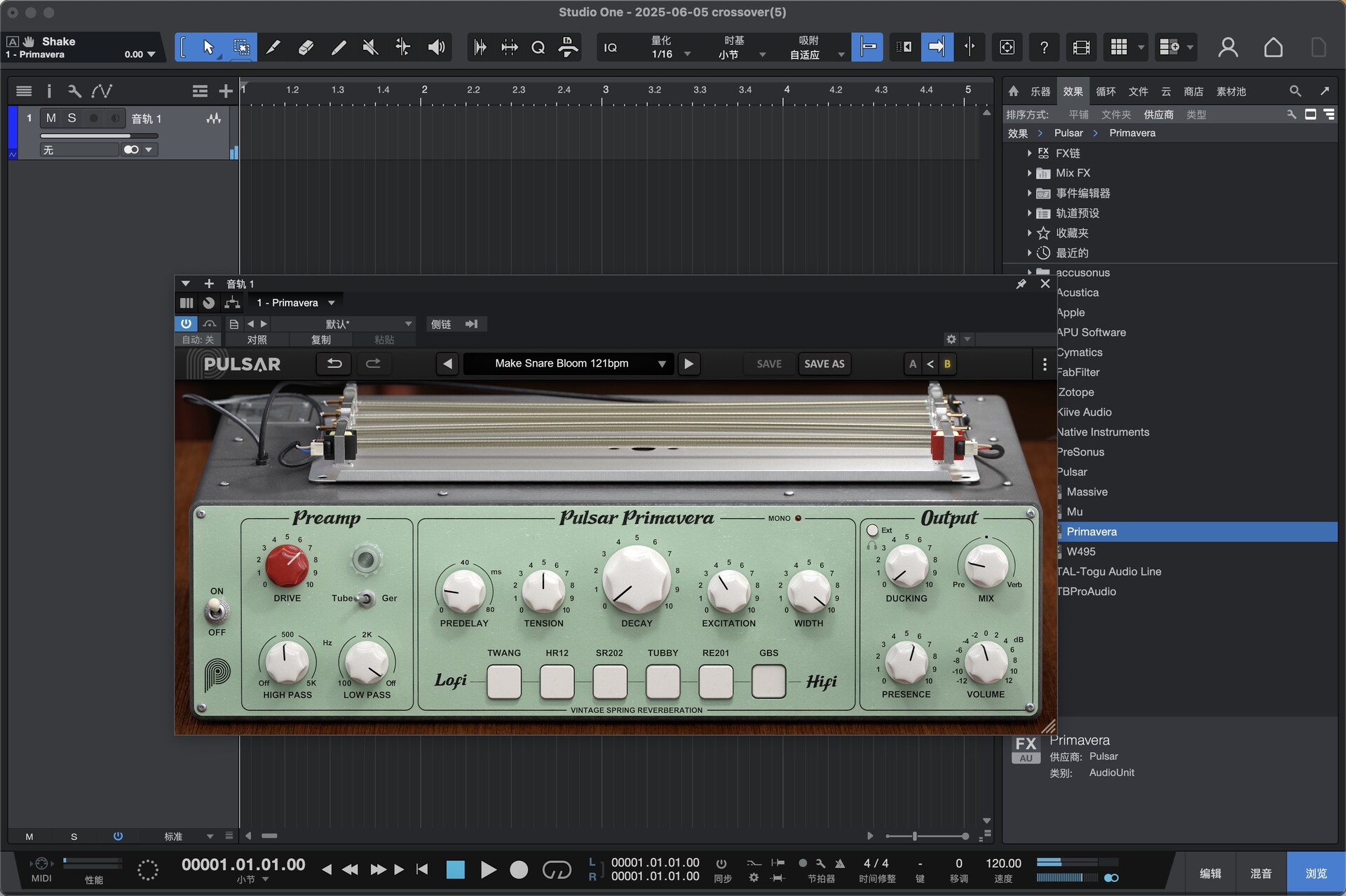
Task: Solo track 音轨 1 with S button
Action: point(72,118)
